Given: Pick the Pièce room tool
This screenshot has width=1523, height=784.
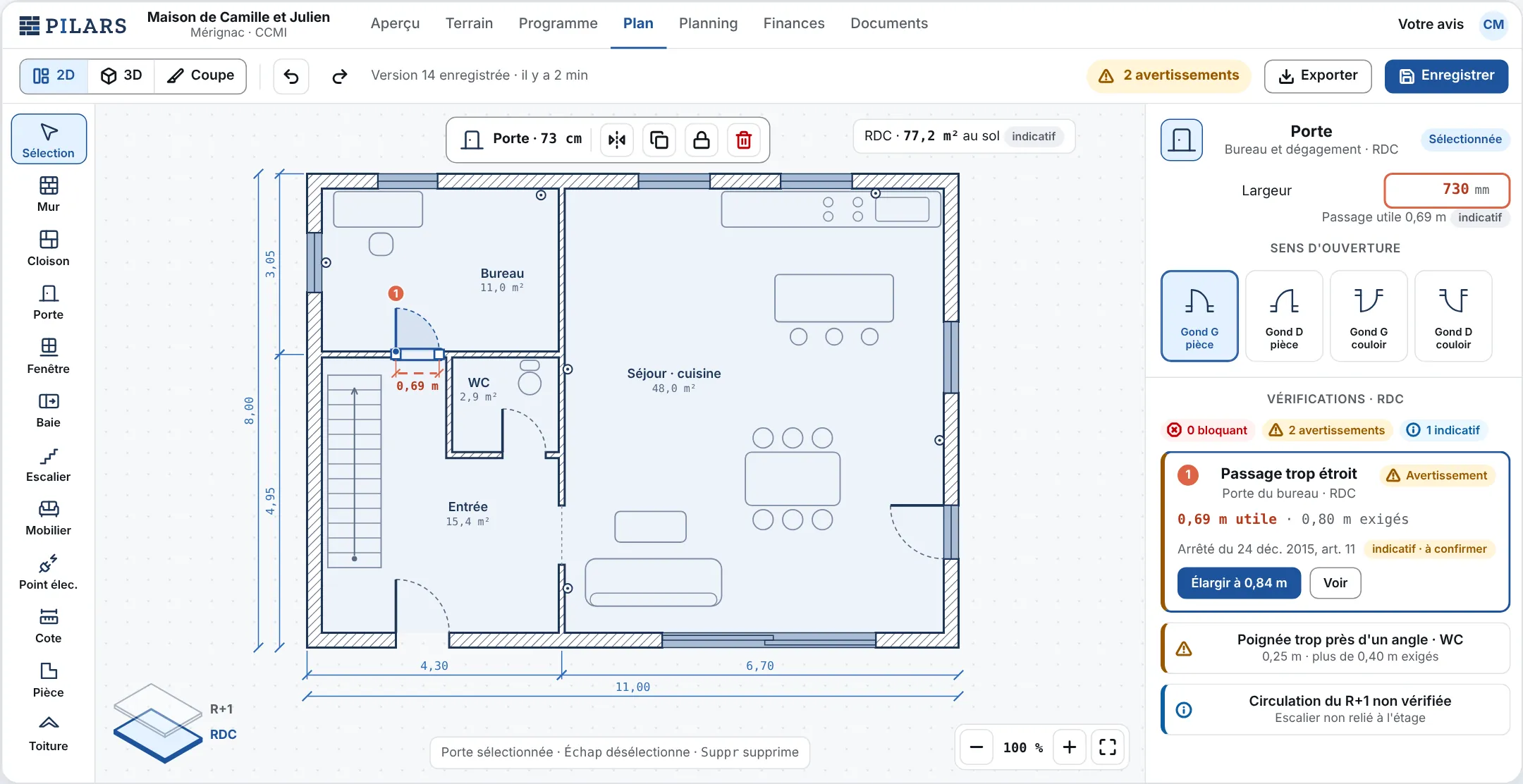Looking at the screenshot, I should pos(49,680).
